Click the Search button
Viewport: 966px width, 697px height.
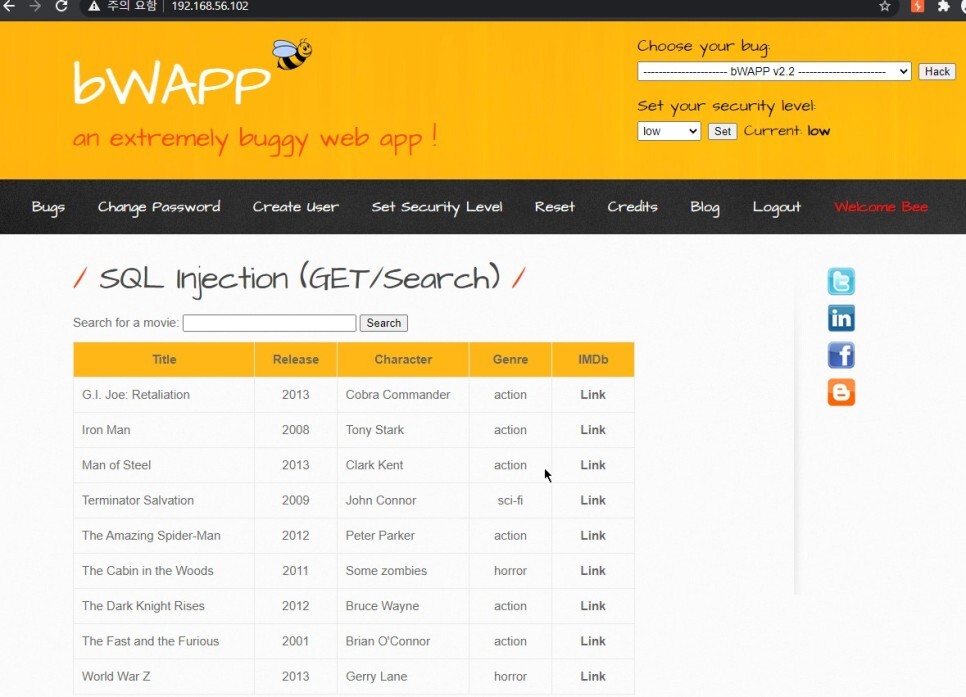[383, 323]
